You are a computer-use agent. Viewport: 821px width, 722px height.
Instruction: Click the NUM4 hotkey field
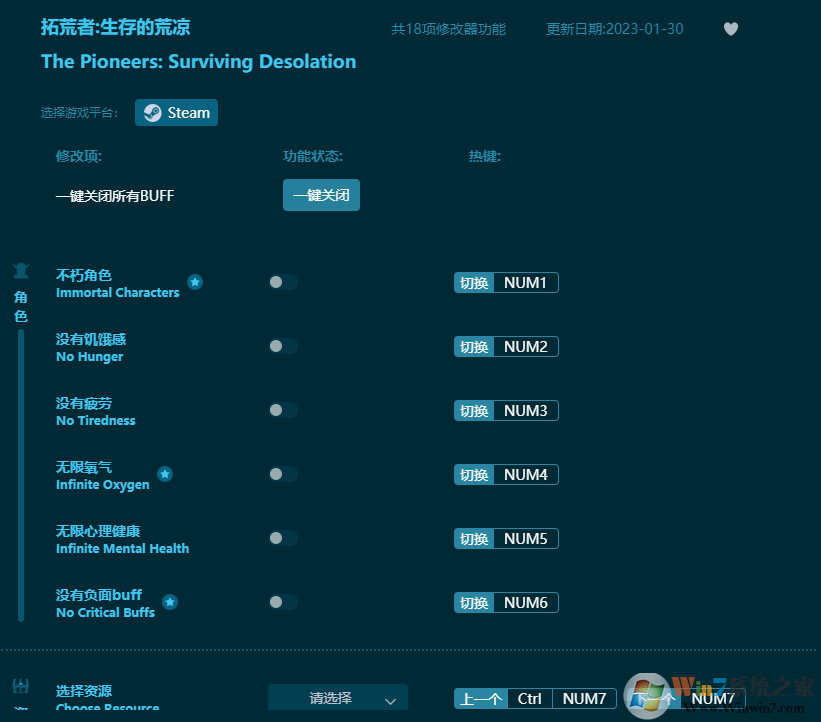coord(526,475)
